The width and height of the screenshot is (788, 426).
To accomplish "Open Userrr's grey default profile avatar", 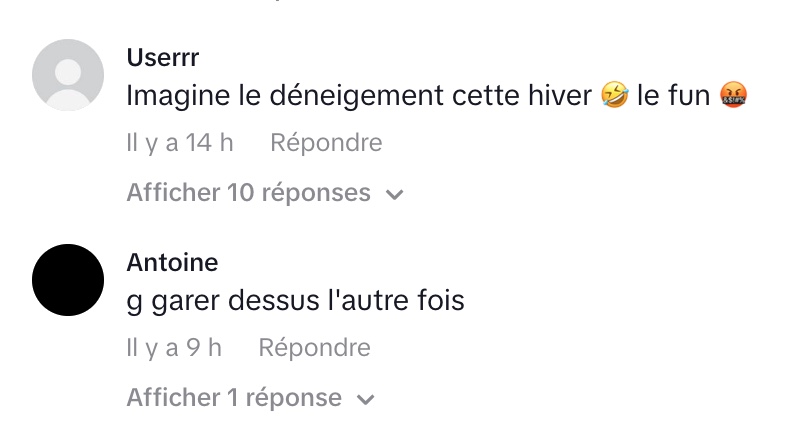I will click(68, 75).
